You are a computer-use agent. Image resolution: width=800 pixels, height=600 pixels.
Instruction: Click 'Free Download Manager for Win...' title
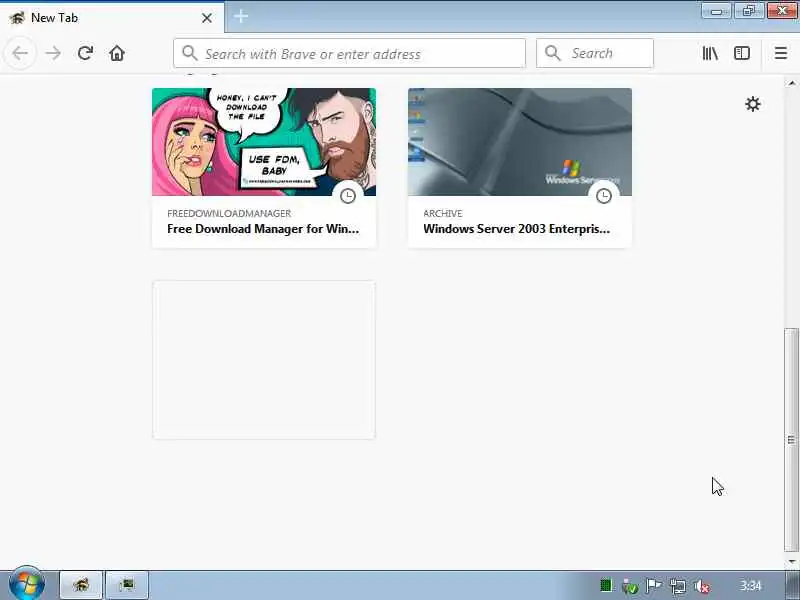[263, 229]
